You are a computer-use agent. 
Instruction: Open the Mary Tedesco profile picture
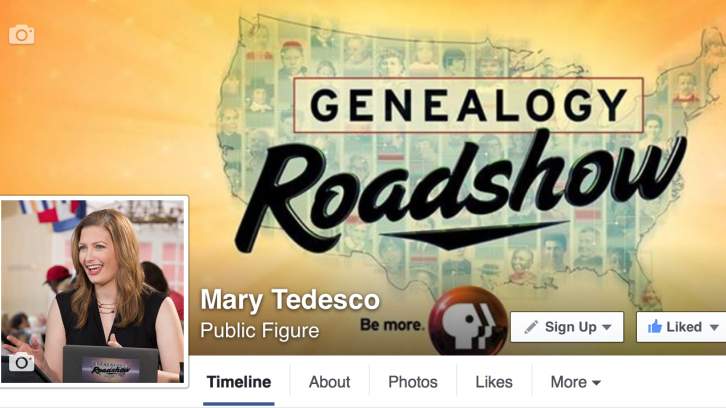coord(94,291)
